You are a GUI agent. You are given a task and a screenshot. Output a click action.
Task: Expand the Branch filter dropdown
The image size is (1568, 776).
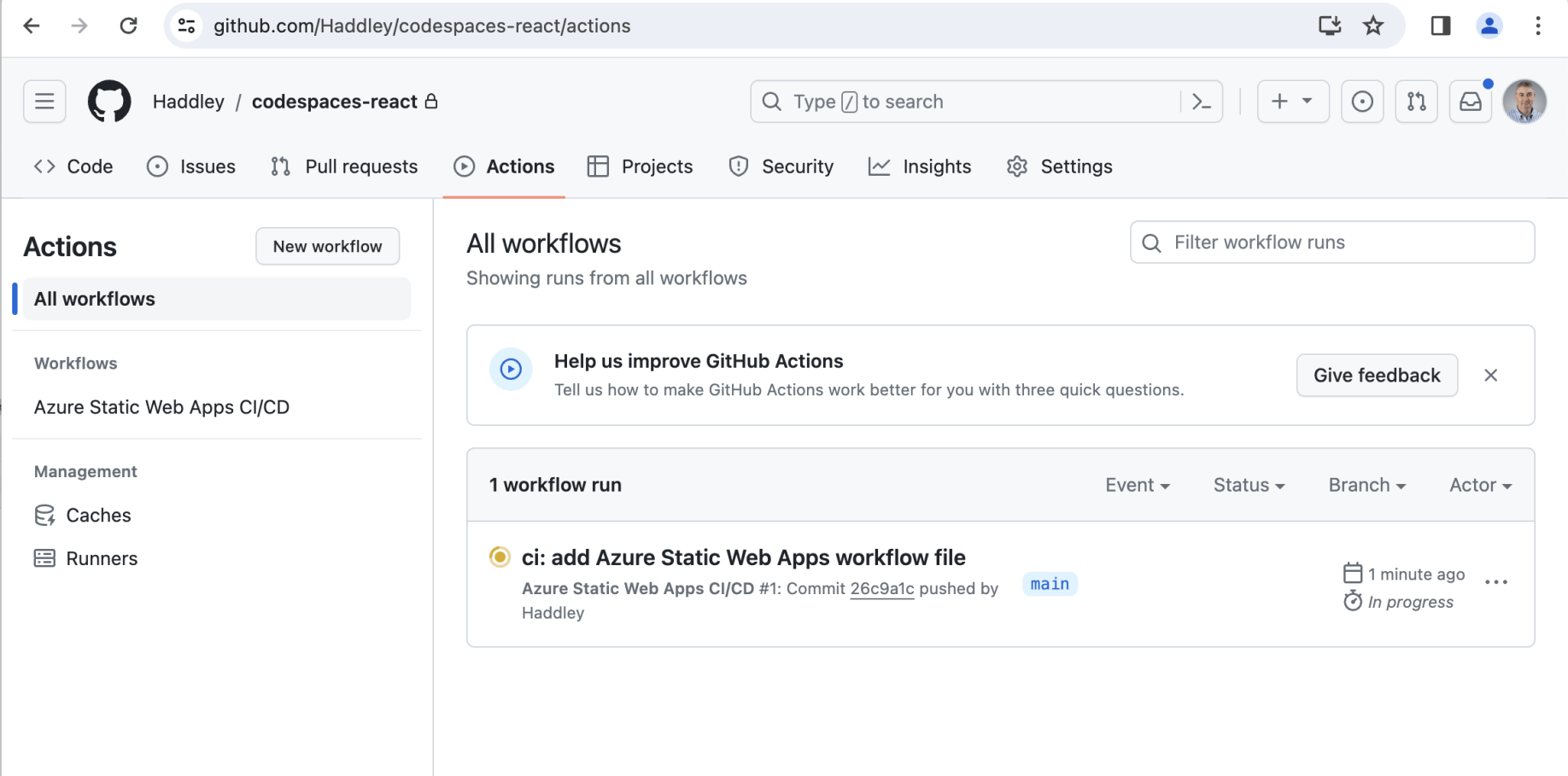coord(1366,485)
